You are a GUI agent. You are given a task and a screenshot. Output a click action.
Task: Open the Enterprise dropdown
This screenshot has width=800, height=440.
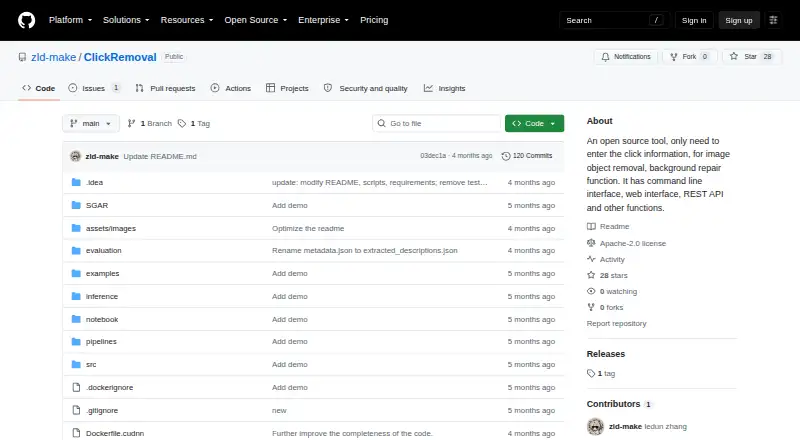(x=323, y=20)
